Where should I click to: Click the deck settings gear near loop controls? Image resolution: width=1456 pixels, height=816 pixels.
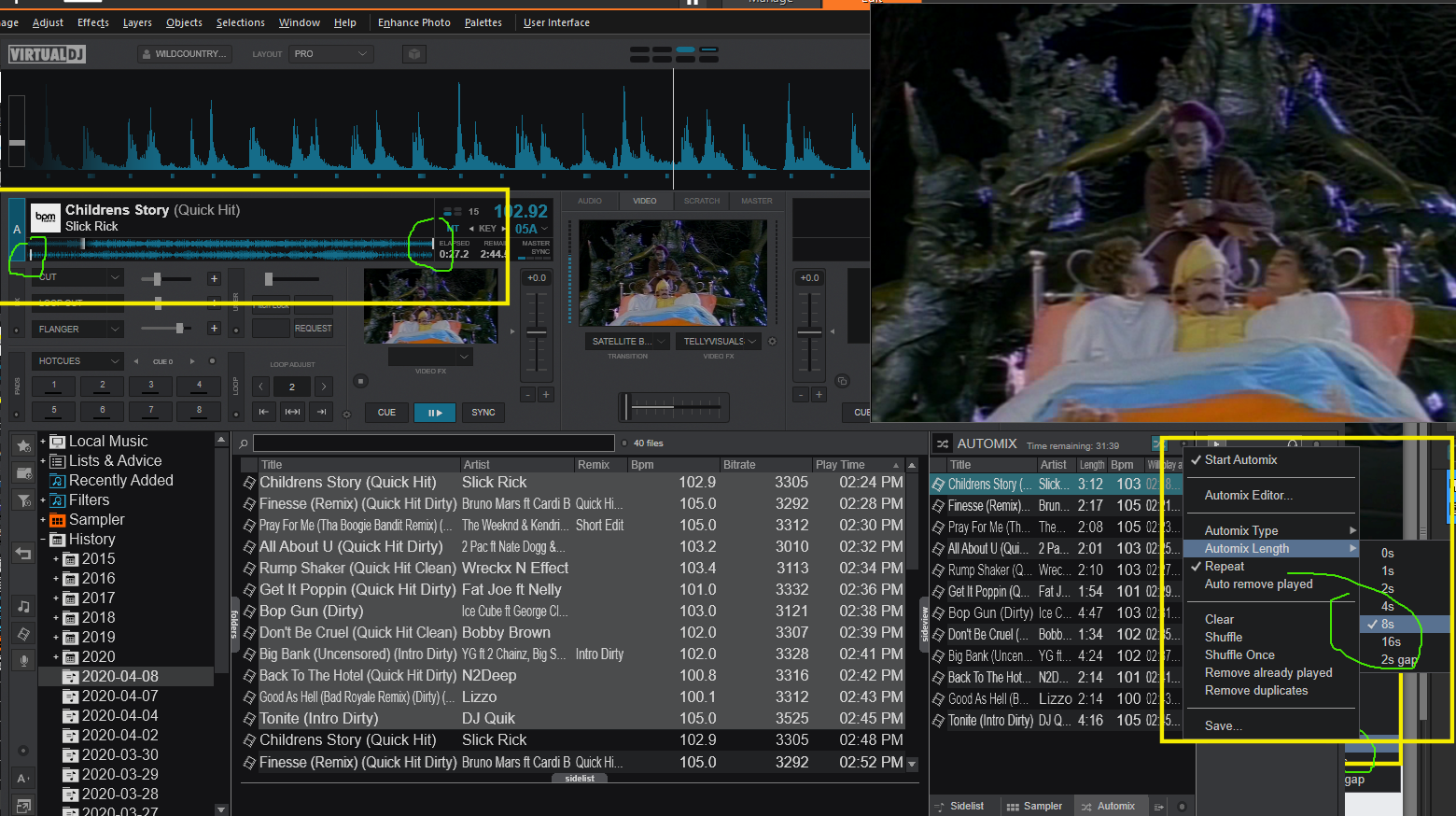pos(346,415)
